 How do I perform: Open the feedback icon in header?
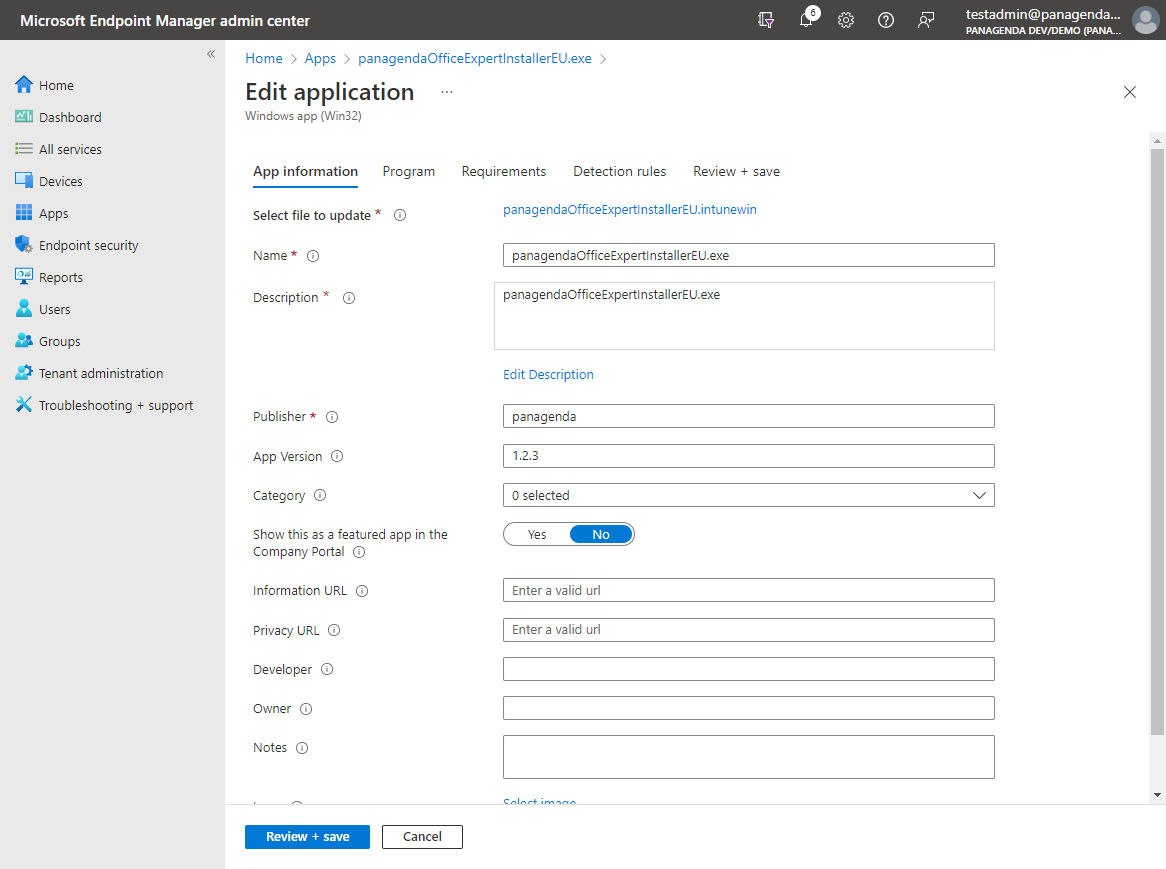pos(926,20)
